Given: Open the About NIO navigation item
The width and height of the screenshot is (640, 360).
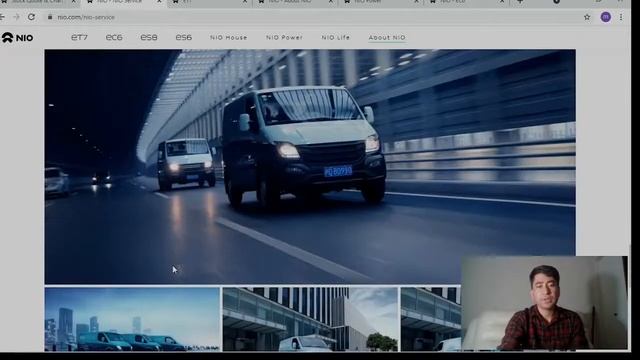Looking at the screenshot, I should coord(387,38).
